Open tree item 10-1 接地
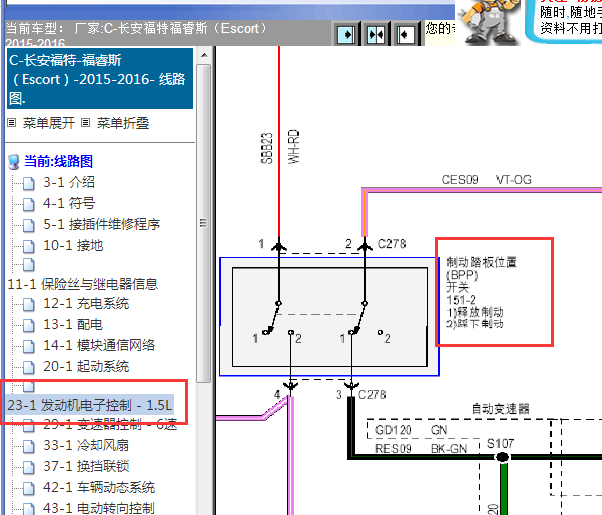This screenshot has width=602, height=515. [73, 245]
